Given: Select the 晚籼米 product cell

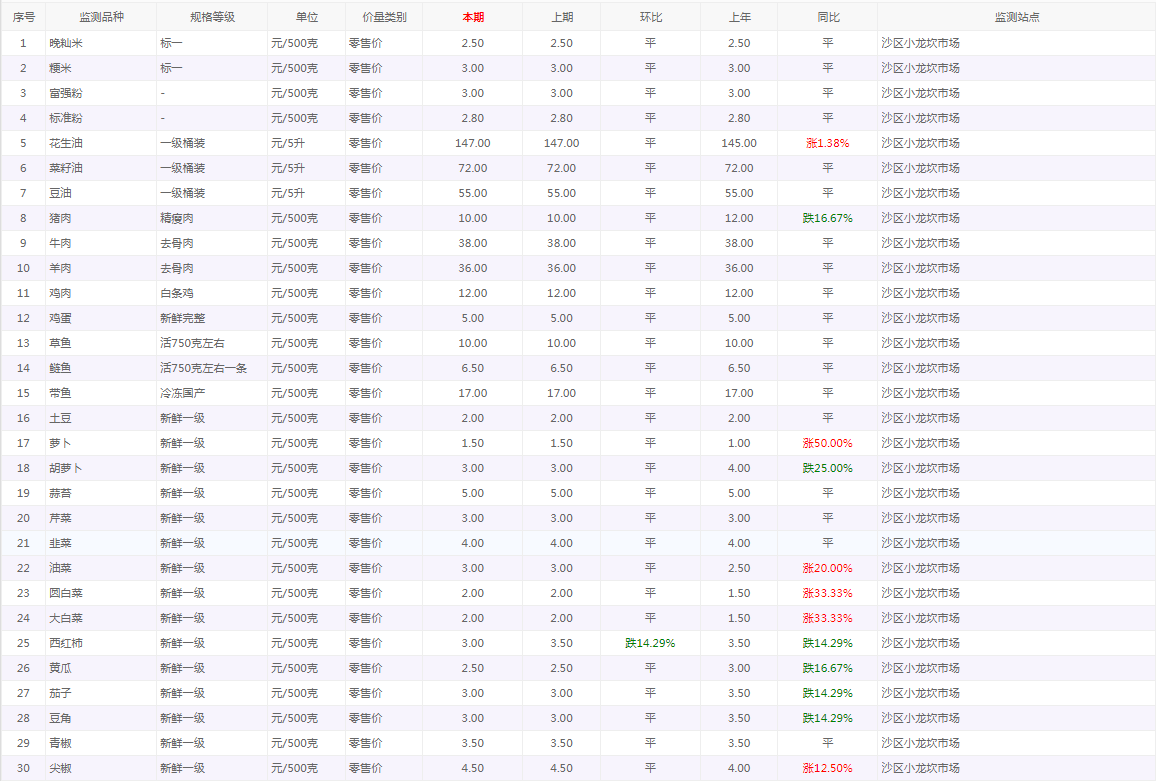Looking at the screenshot, I should coord(101,44).
